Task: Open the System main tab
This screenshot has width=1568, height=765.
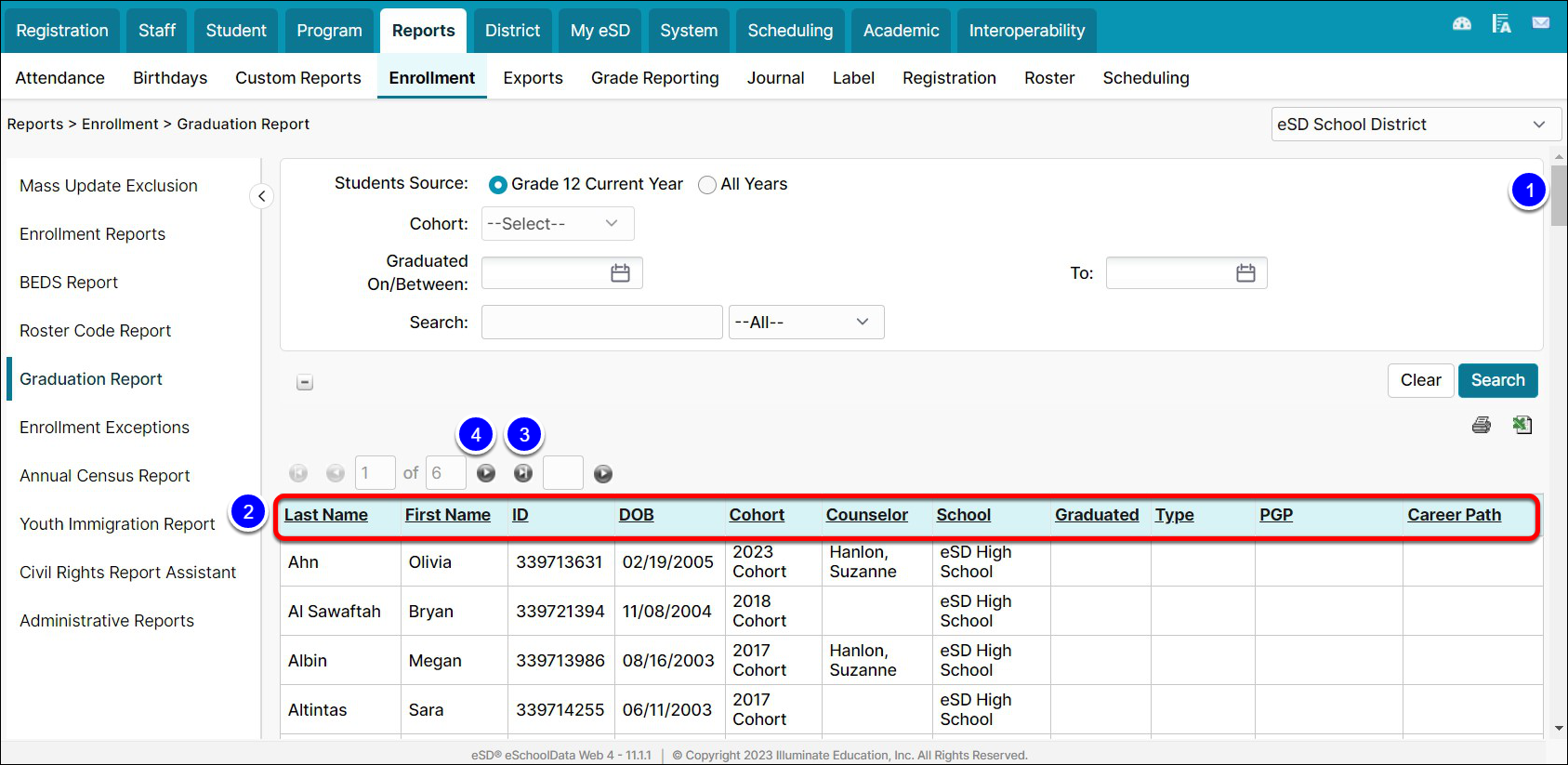Action: (x=689, y=31)
